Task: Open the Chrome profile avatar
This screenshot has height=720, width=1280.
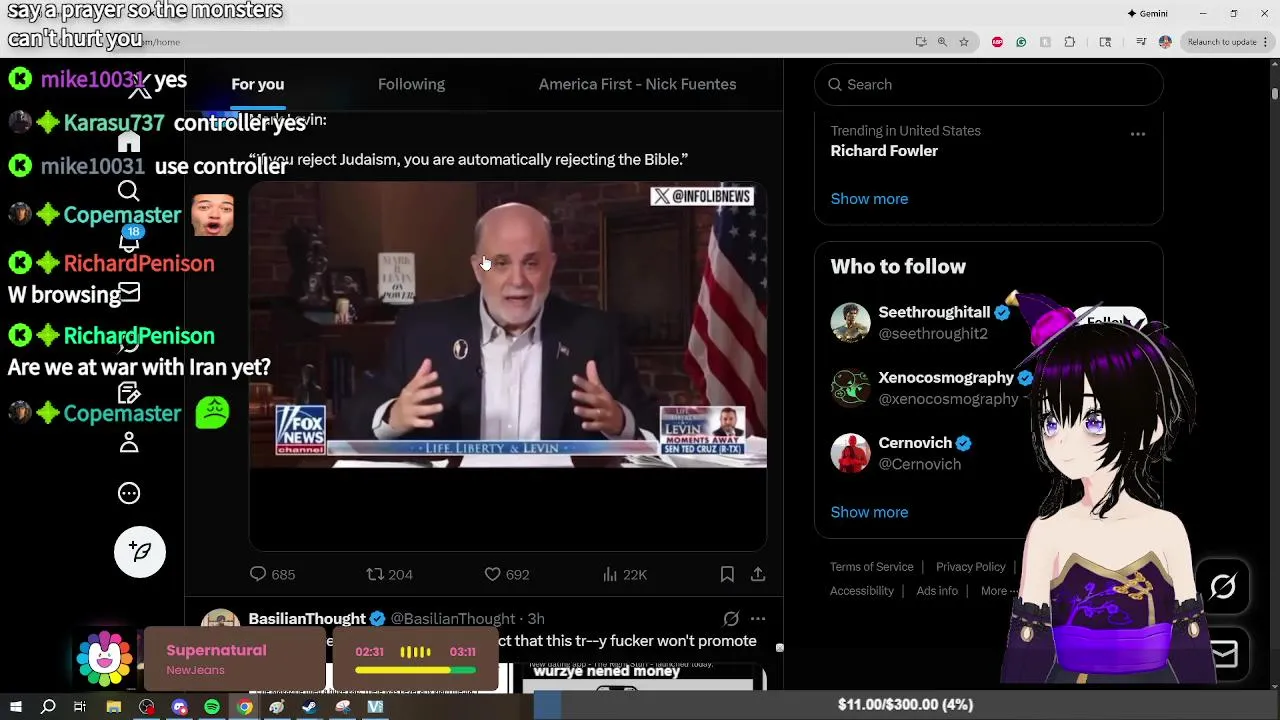Action: 1165,42
